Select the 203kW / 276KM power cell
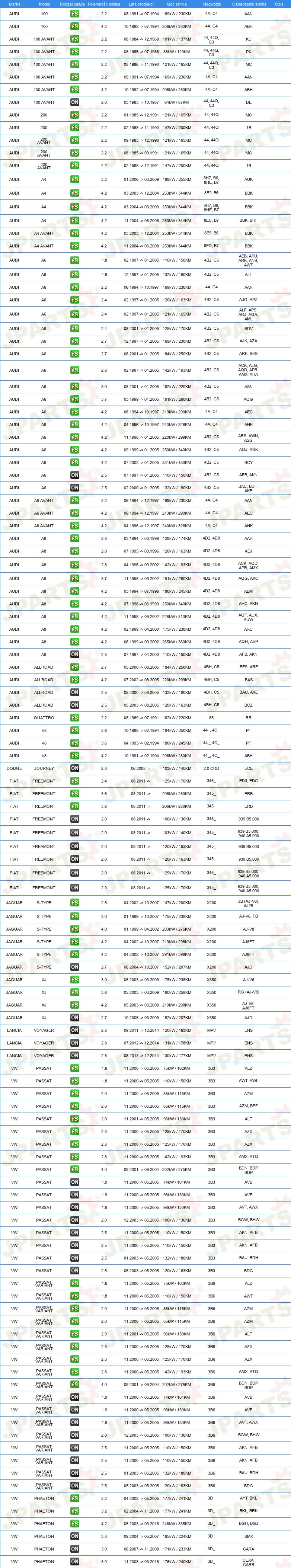Image resolution: width=291 pixels, height=1568 pixels. (x=176, y=929)
